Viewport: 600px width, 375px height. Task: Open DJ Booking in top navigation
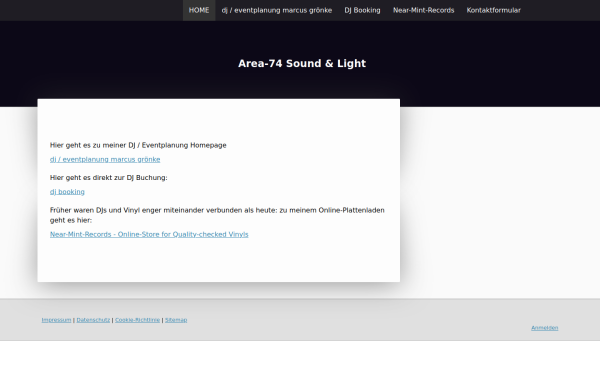[x=362, y=10]
